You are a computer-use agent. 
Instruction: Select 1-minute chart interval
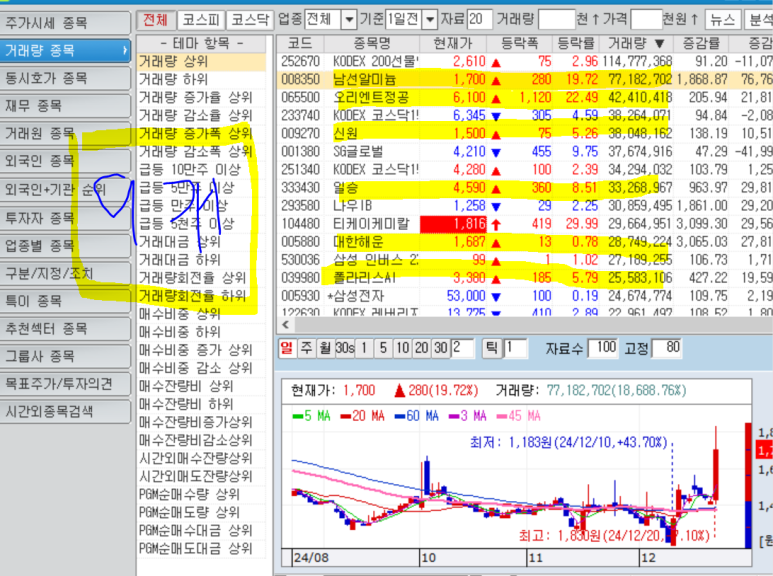tap(364, 348)
